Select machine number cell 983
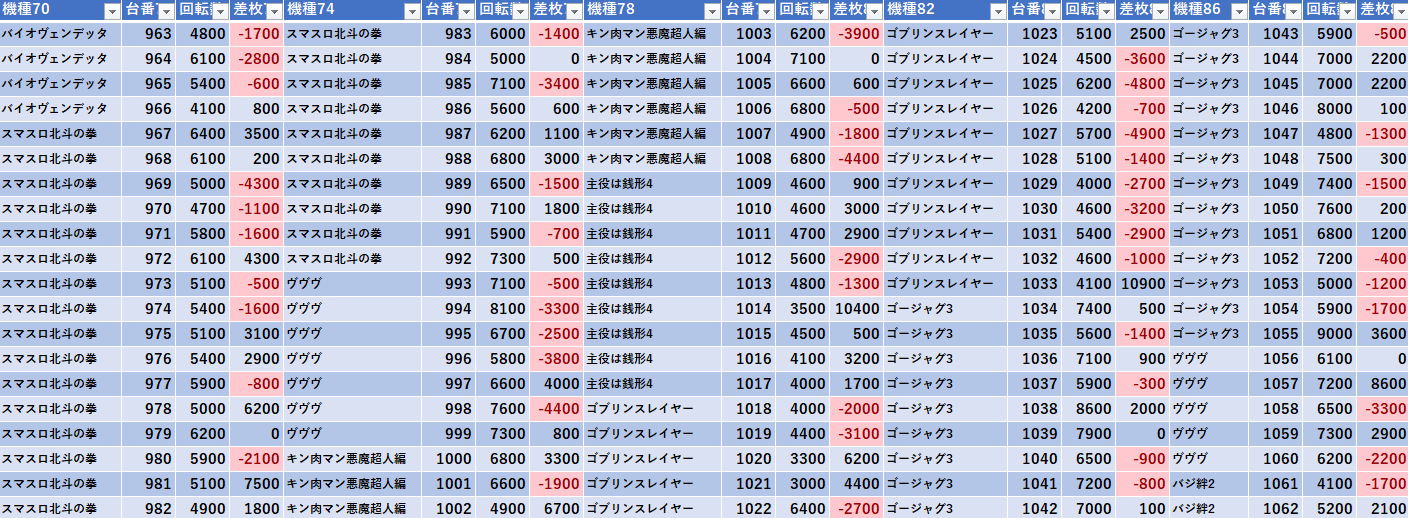 point(449,34)
